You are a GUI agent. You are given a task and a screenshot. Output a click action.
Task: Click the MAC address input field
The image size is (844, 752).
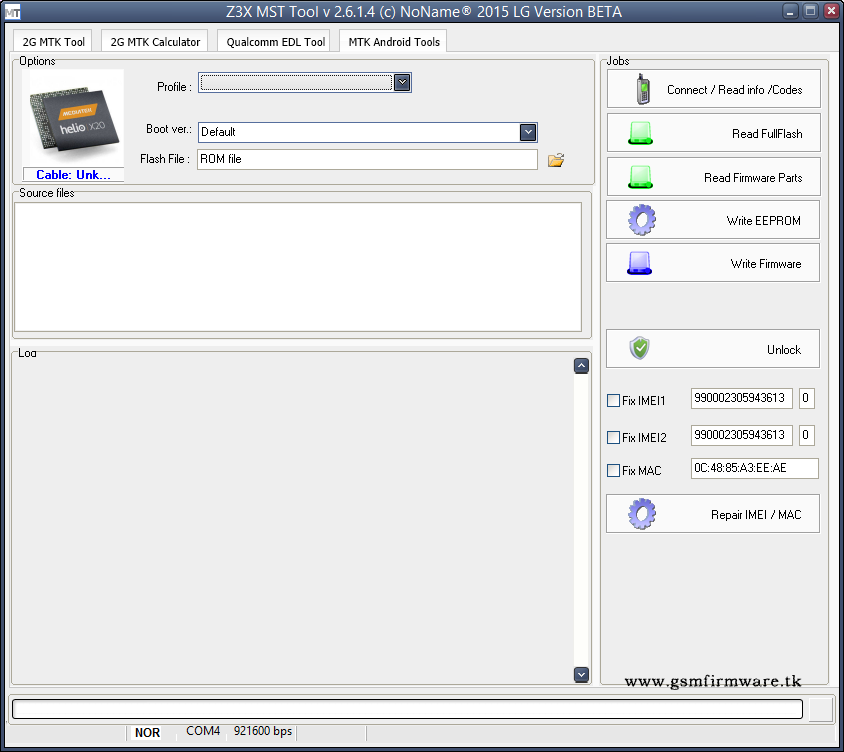[755, 468]
